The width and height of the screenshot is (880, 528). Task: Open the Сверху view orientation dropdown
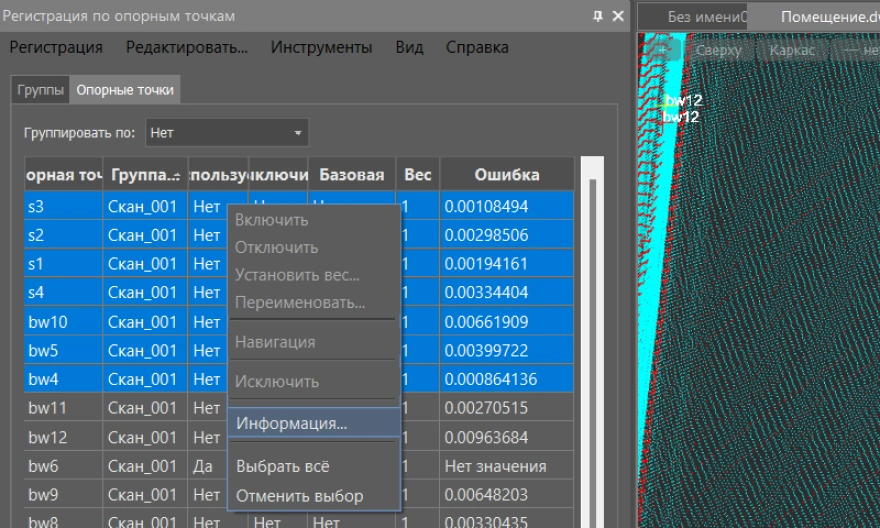click(x=718, y=50)
